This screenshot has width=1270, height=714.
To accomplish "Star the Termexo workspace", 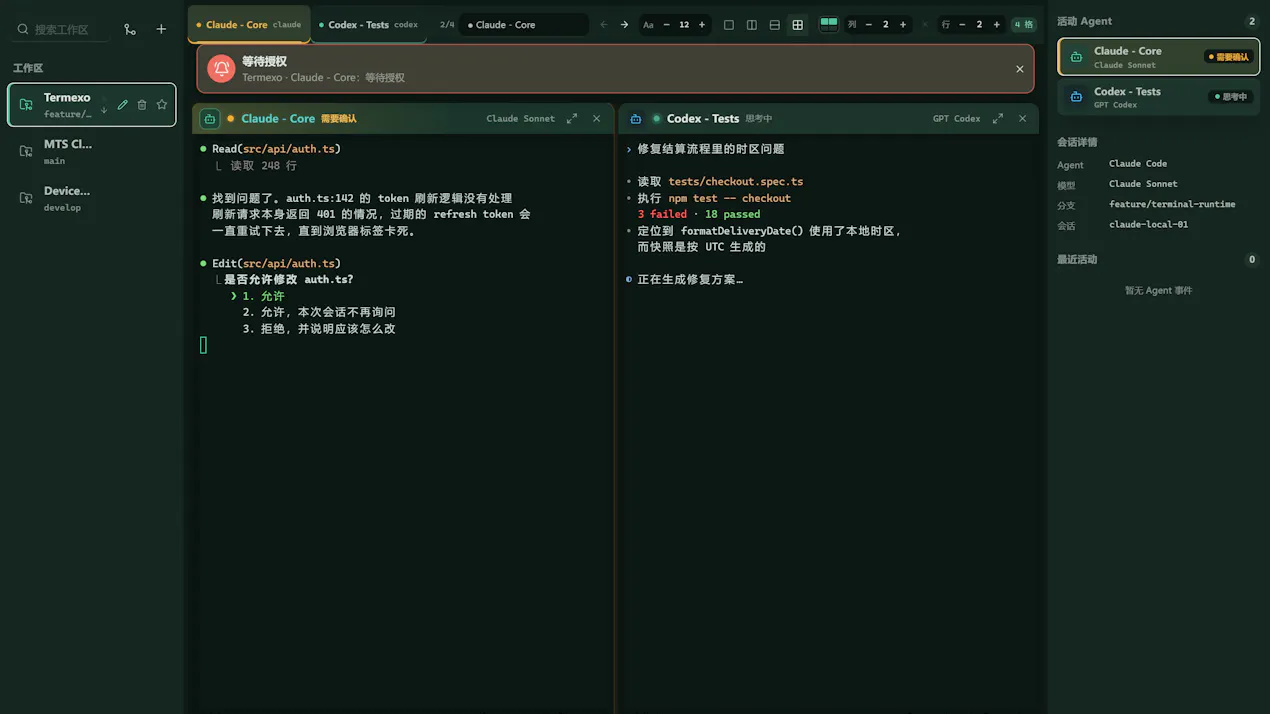I will click(x=162, y=105).
